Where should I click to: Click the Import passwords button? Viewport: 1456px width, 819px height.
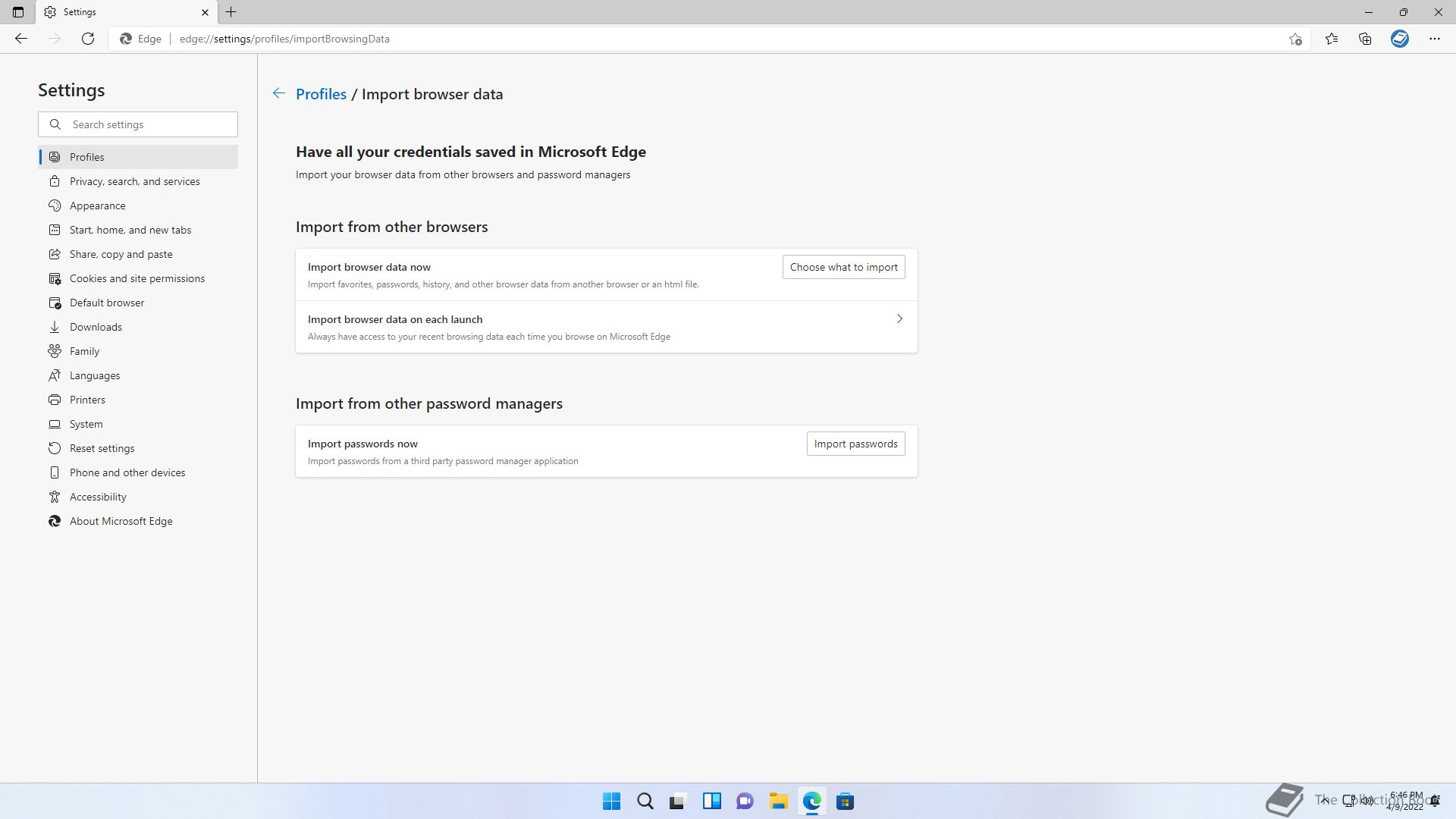[x=855, y=444]
